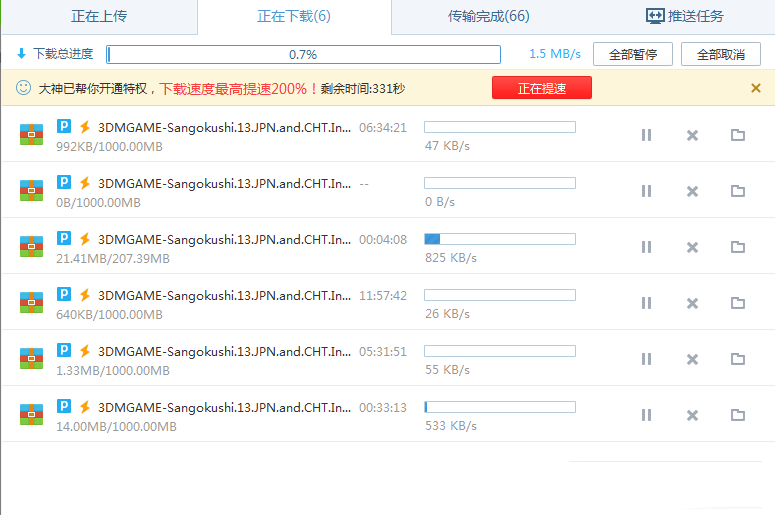Pause the download showing 14.00MB/1000.00MB

click(x=646, y=415)
